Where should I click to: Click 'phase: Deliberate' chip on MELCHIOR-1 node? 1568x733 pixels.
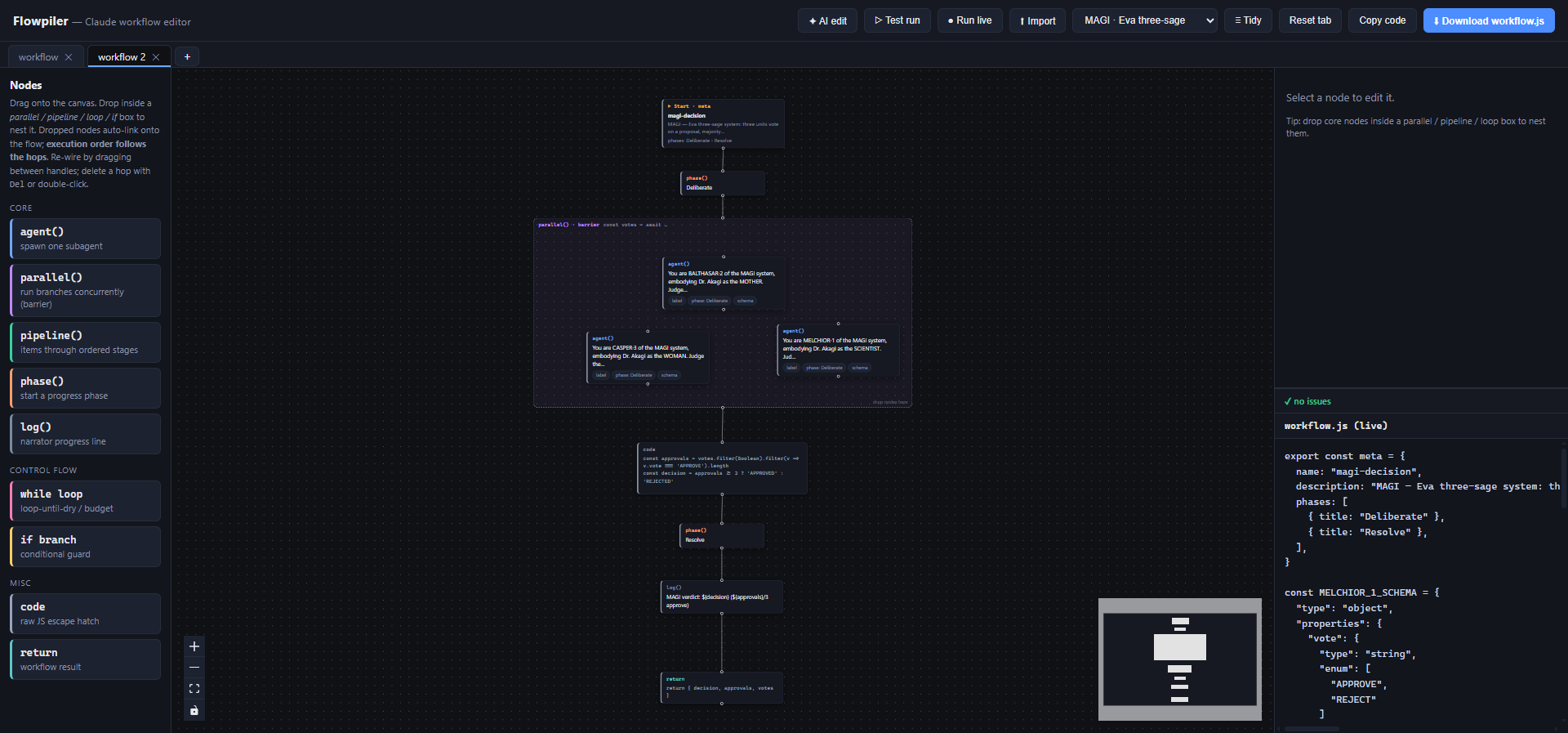(824, 368)
